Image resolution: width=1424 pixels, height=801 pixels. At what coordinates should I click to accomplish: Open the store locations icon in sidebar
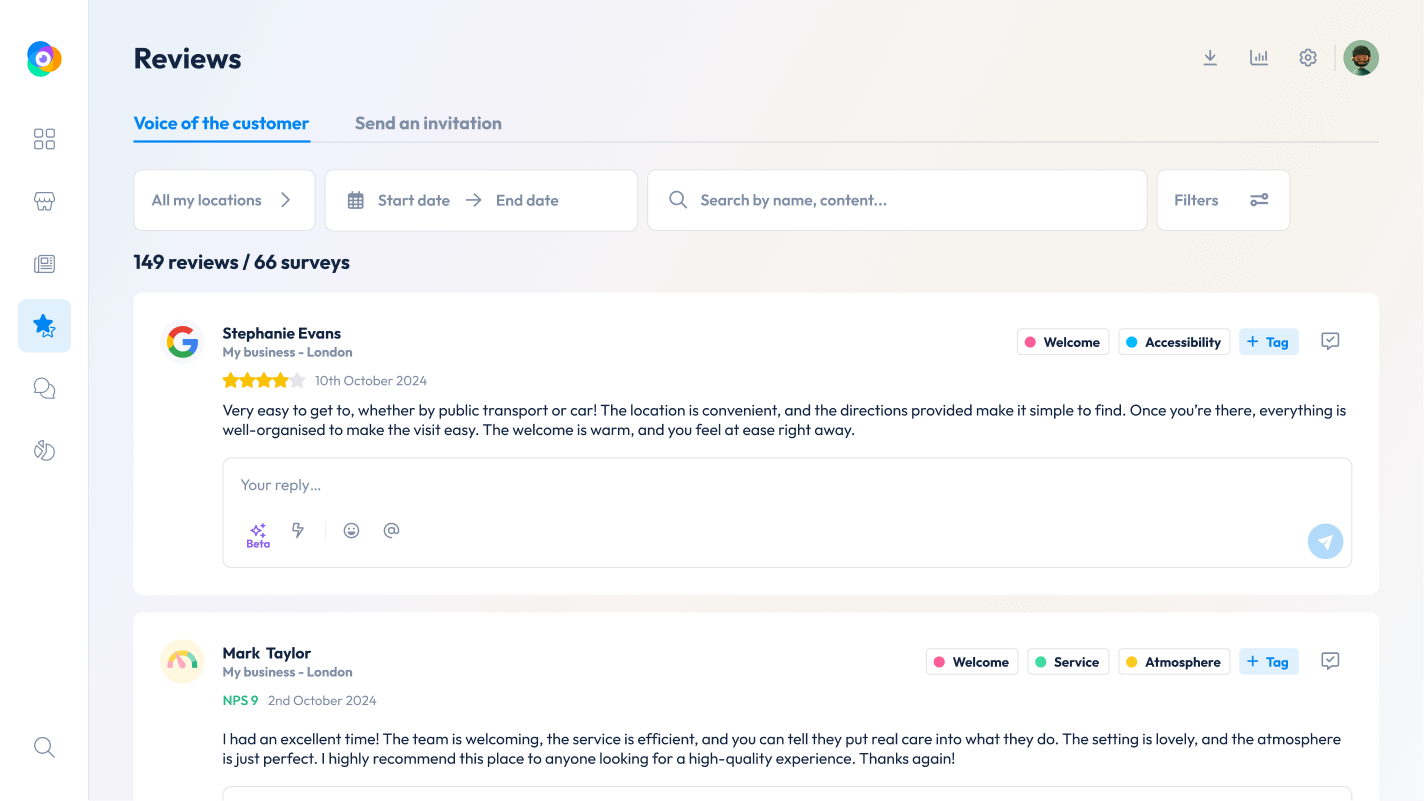click(44, 201)
